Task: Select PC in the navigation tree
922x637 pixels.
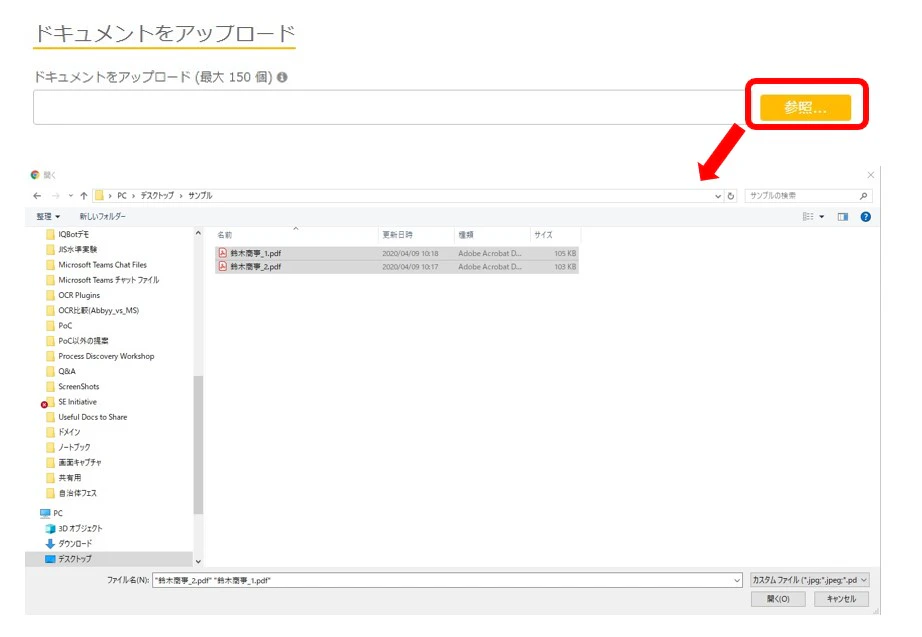Action: (58, 513)
